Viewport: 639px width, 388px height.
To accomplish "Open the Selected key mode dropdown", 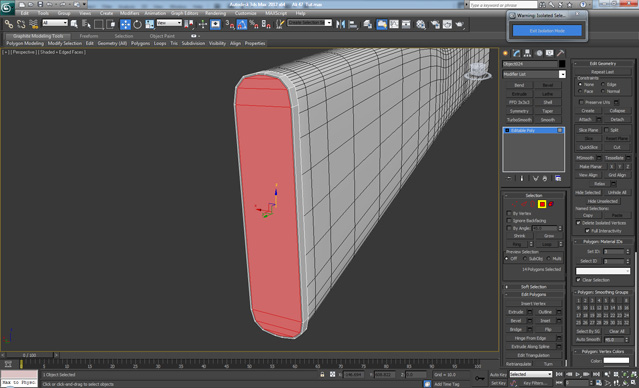I will (531, 374).
